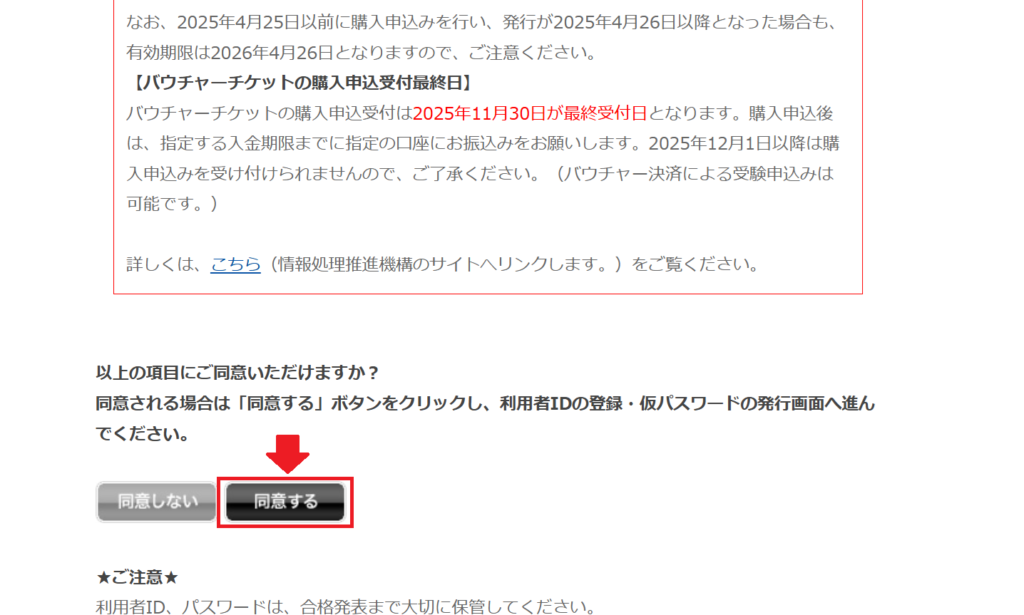
Task: Click the question 以上の項目にご同意いただけますか？
Action: [x=238, y=372]
